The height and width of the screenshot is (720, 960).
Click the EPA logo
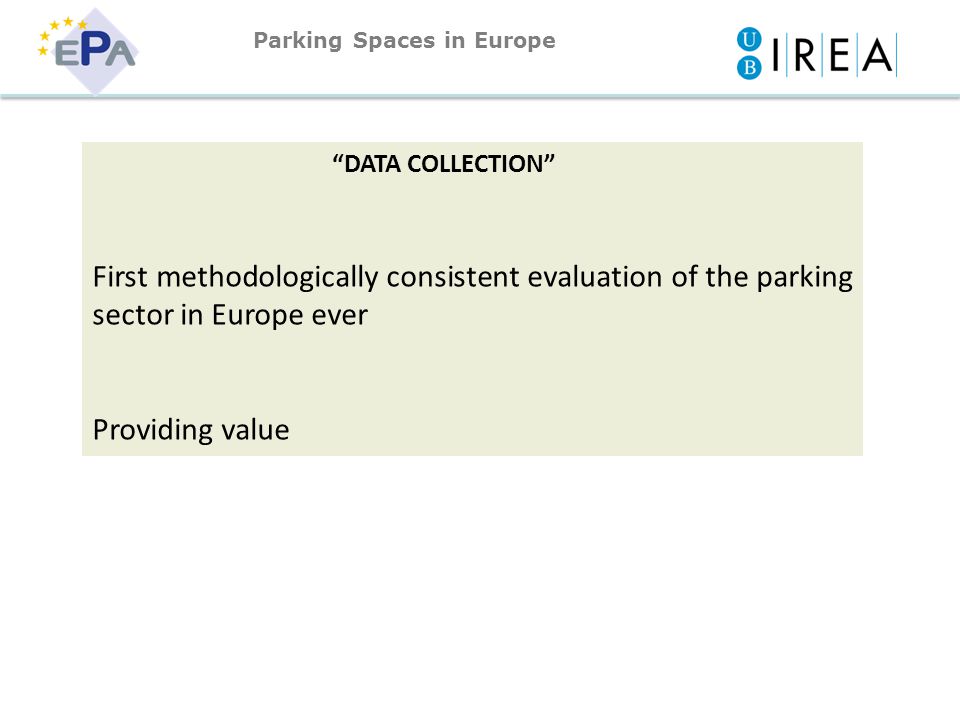(88, 51)
